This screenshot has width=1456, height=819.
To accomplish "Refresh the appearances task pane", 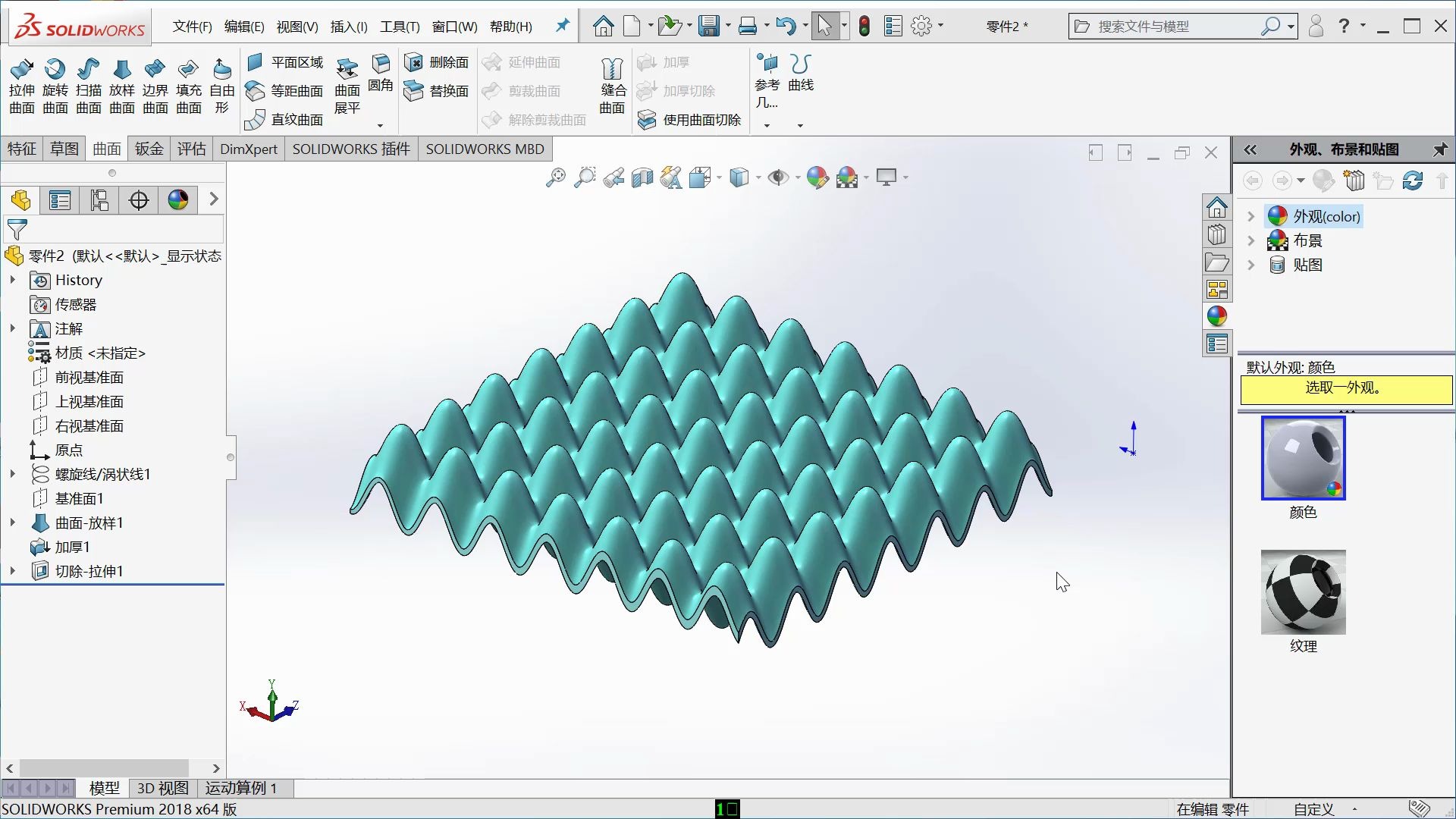I will click(1412, 180).
